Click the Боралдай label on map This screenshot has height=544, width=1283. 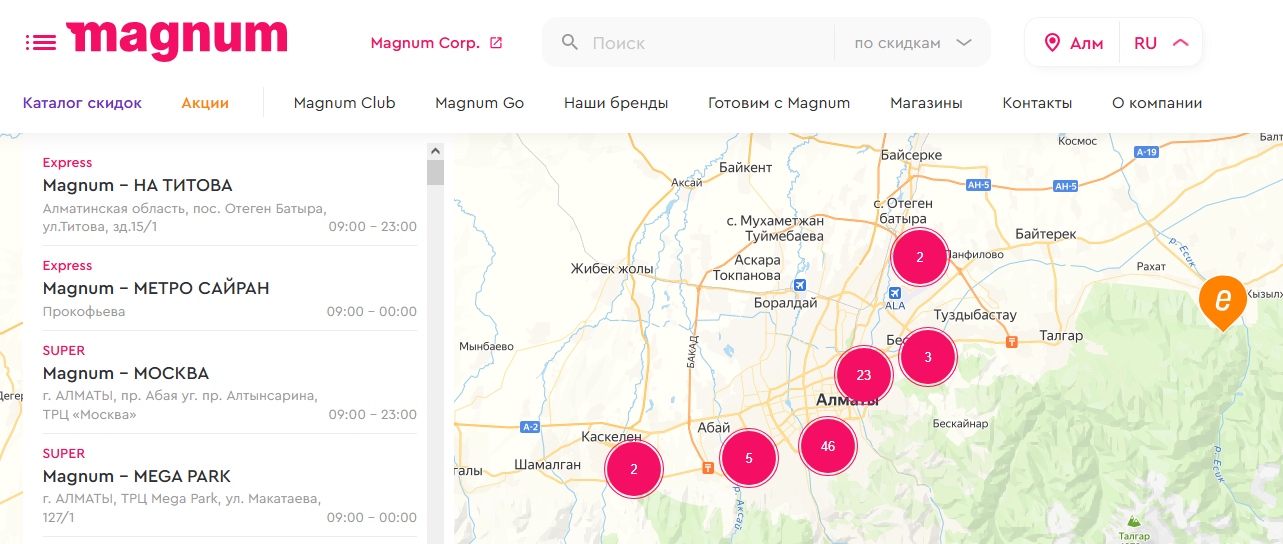click(x=785, y=302)
